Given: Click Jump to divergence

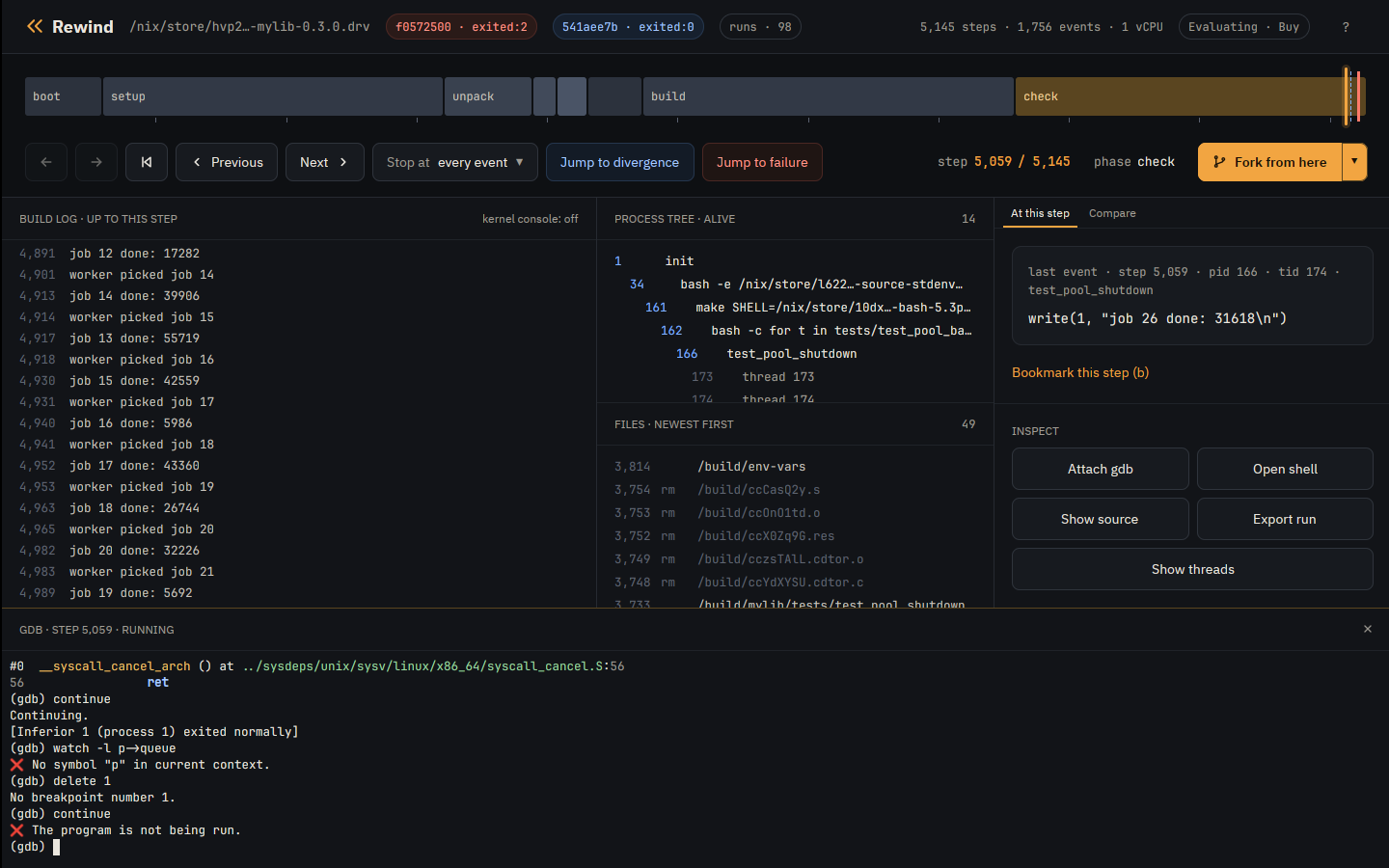Looking at the screenshot, I should click(619, 162).
